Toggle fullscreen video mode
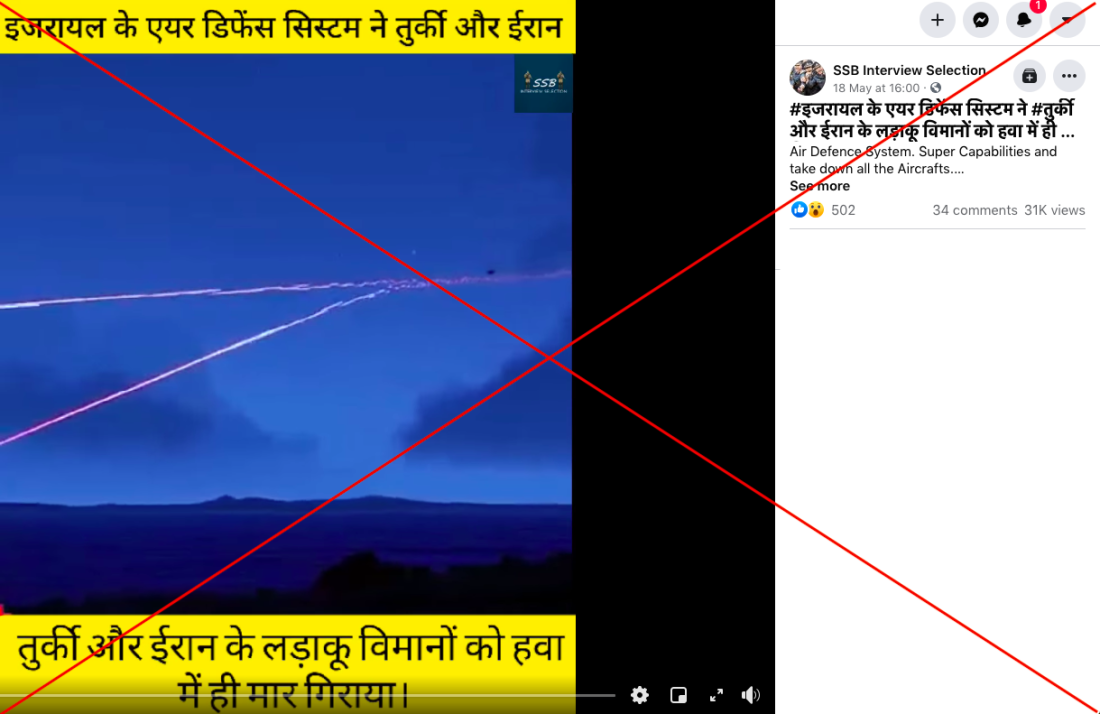The height and width of the screenshot is (714, 1100). coord(716,695)
